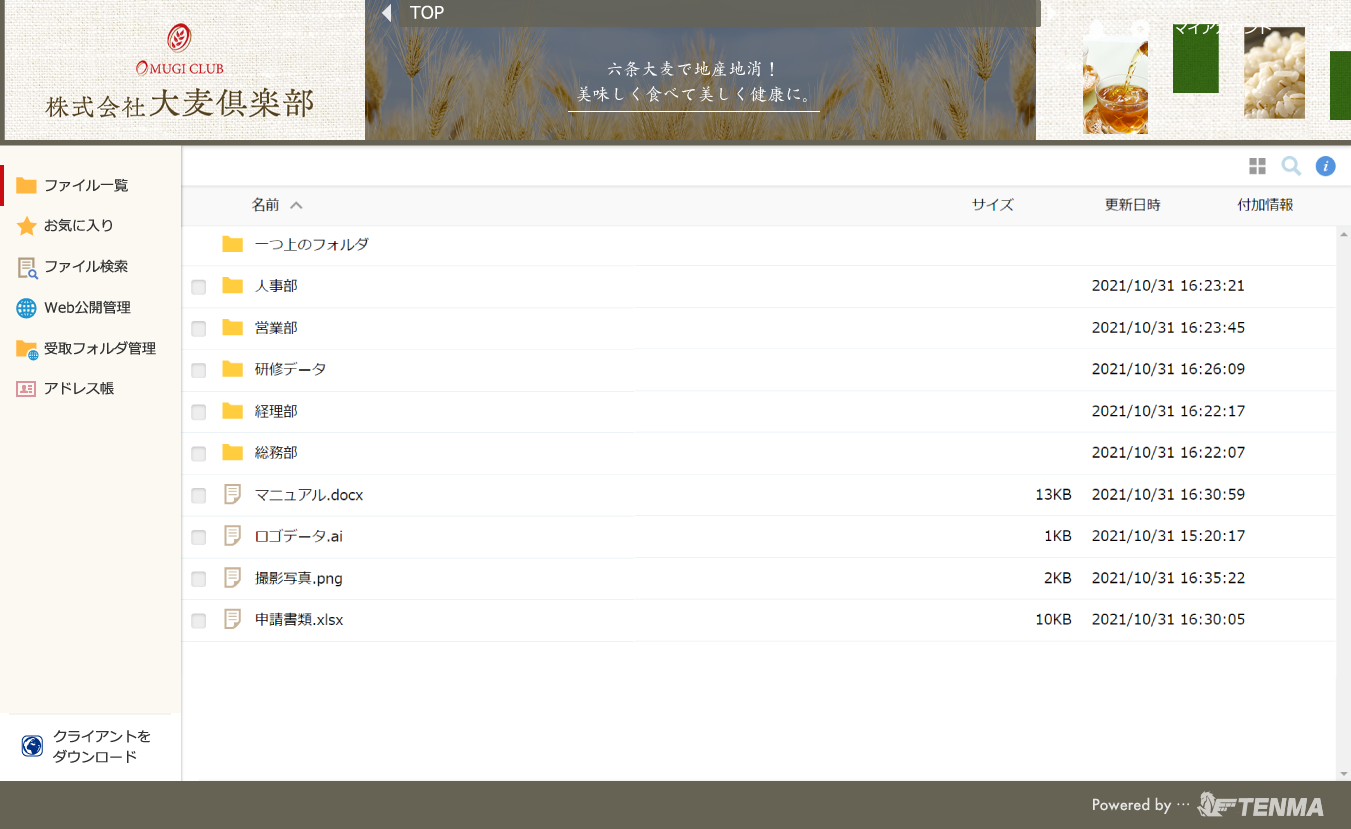
Task: Navigate to 一つ上のフォルダ
Action: click(x=311, y=244)
